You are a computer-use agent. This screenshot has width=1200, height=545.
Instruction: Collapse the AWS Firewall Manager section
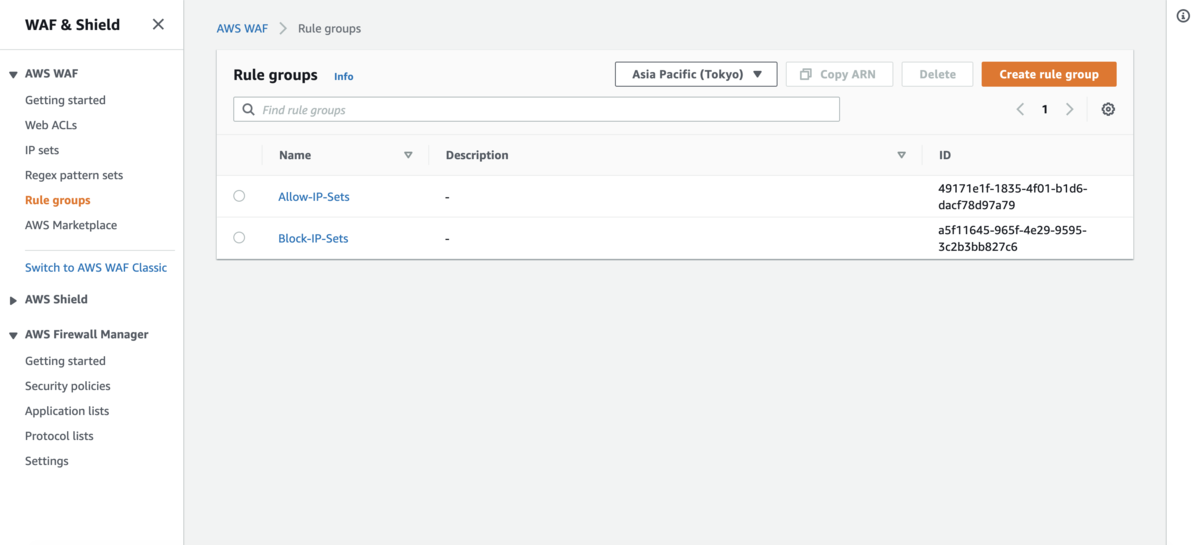coord(14,335)
